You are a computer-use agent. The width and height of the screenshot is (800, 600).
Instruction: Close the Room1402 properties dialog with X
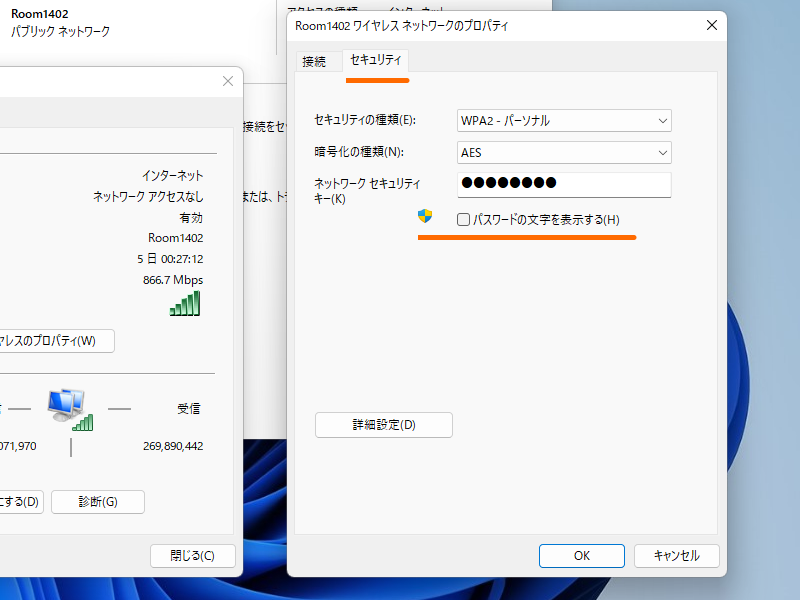pos(711,25)
